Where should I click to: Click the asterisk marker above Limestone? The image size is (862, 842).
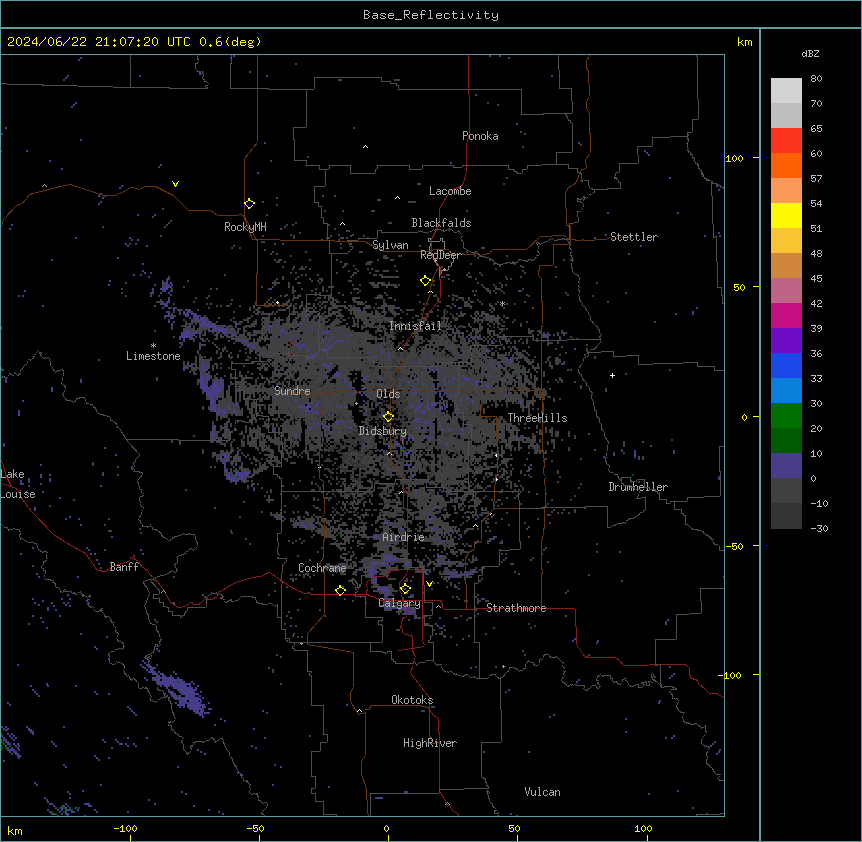(153, 346)
